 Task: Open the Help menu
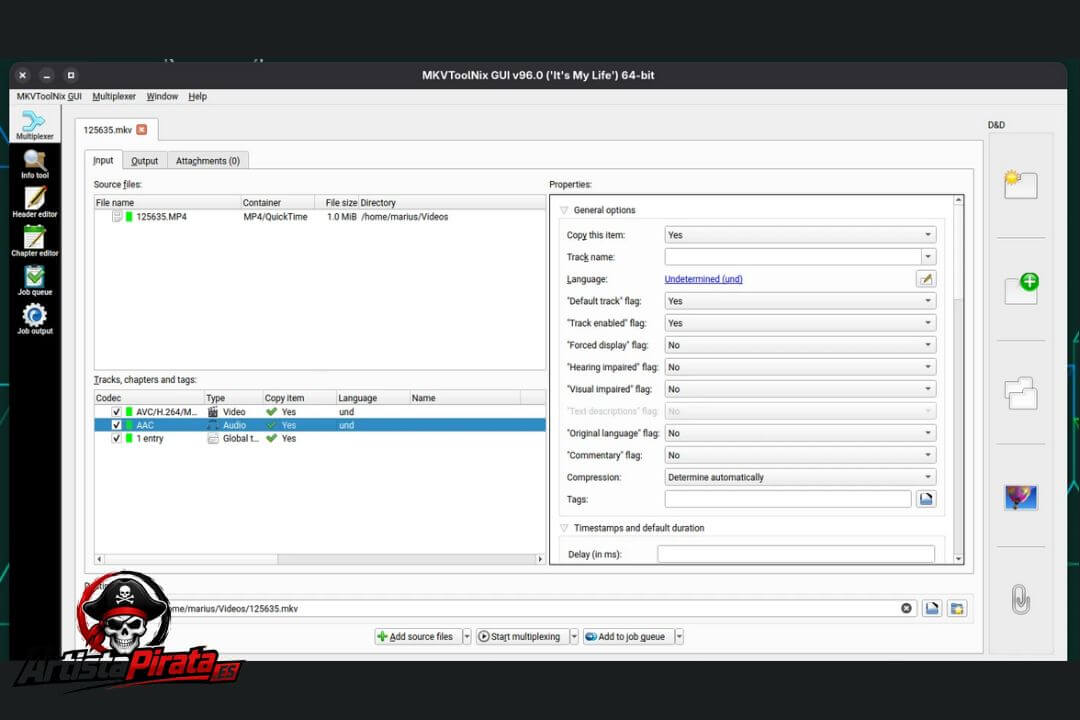point(197,96)
